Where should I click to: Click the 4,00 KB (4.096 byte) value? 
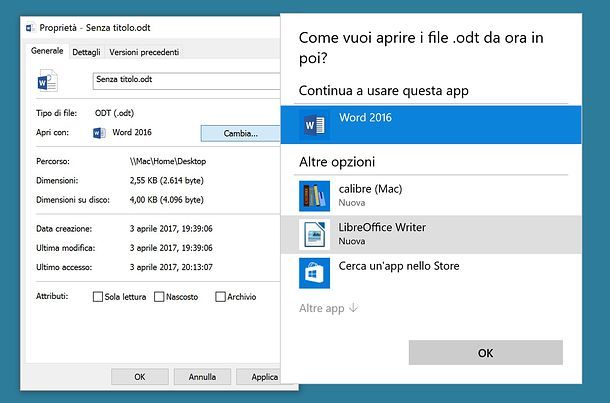(x=167, y=200)
